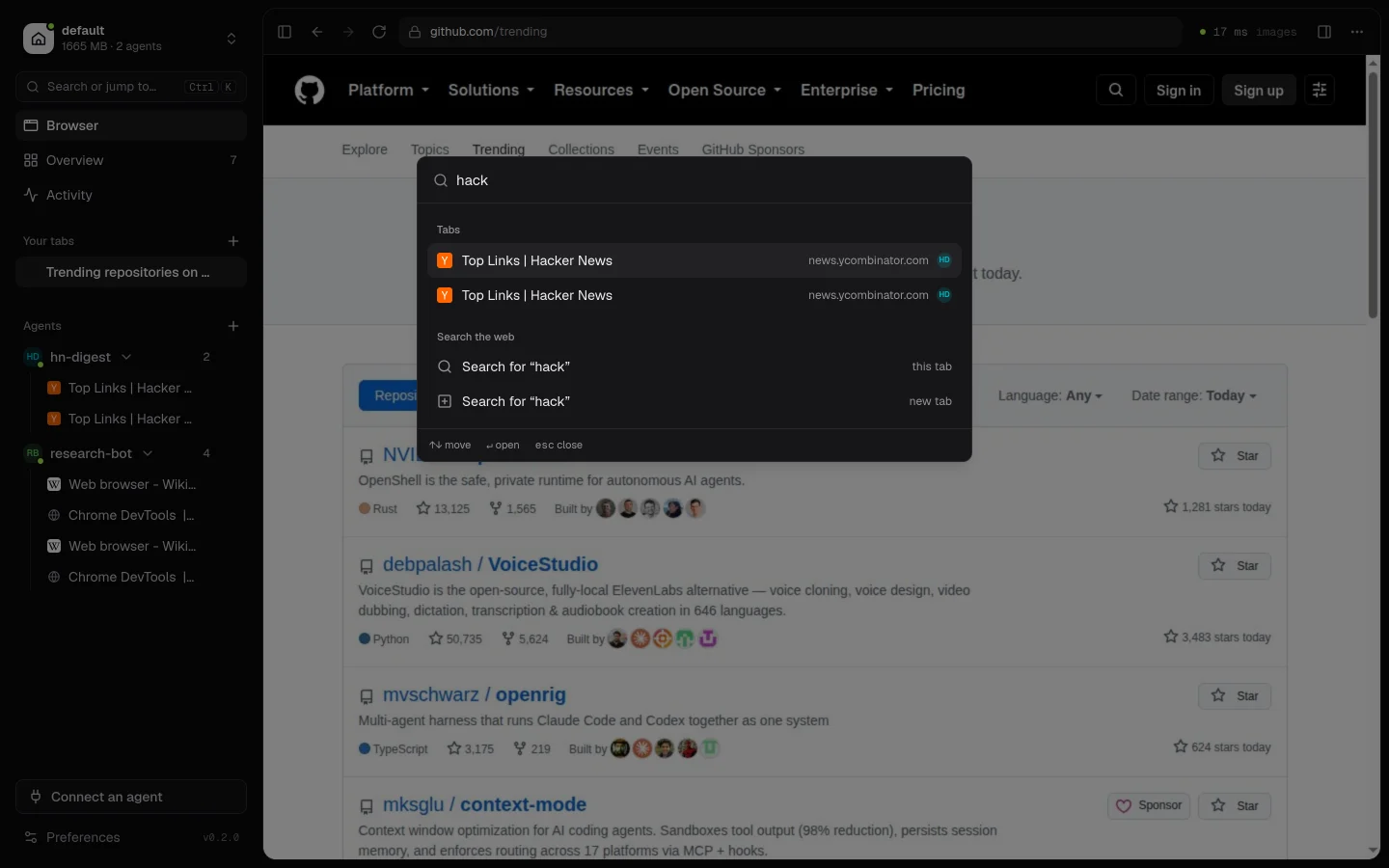Expand the default workspace switcher chevrons
The height and width of the screenshot is (868, 1389).
(x=231, y=39)
